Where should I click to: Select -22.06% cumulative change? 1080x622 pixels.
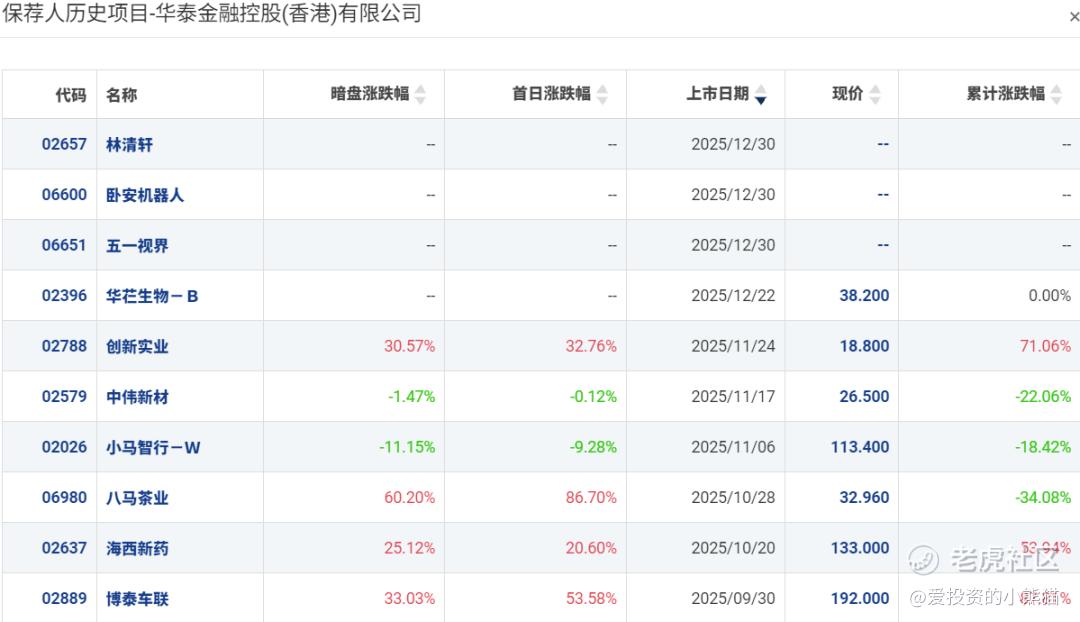[x=1043, y=396]
